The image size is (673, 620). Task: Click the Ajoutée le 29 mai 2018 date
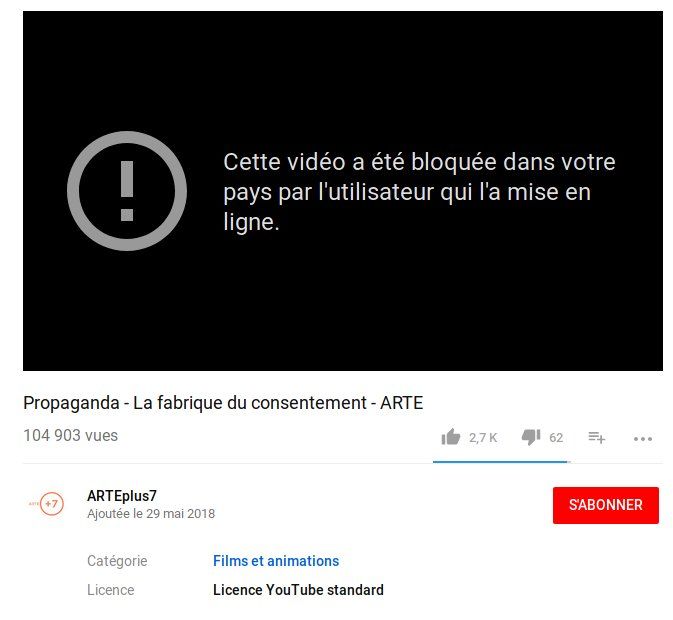(151, 514)
